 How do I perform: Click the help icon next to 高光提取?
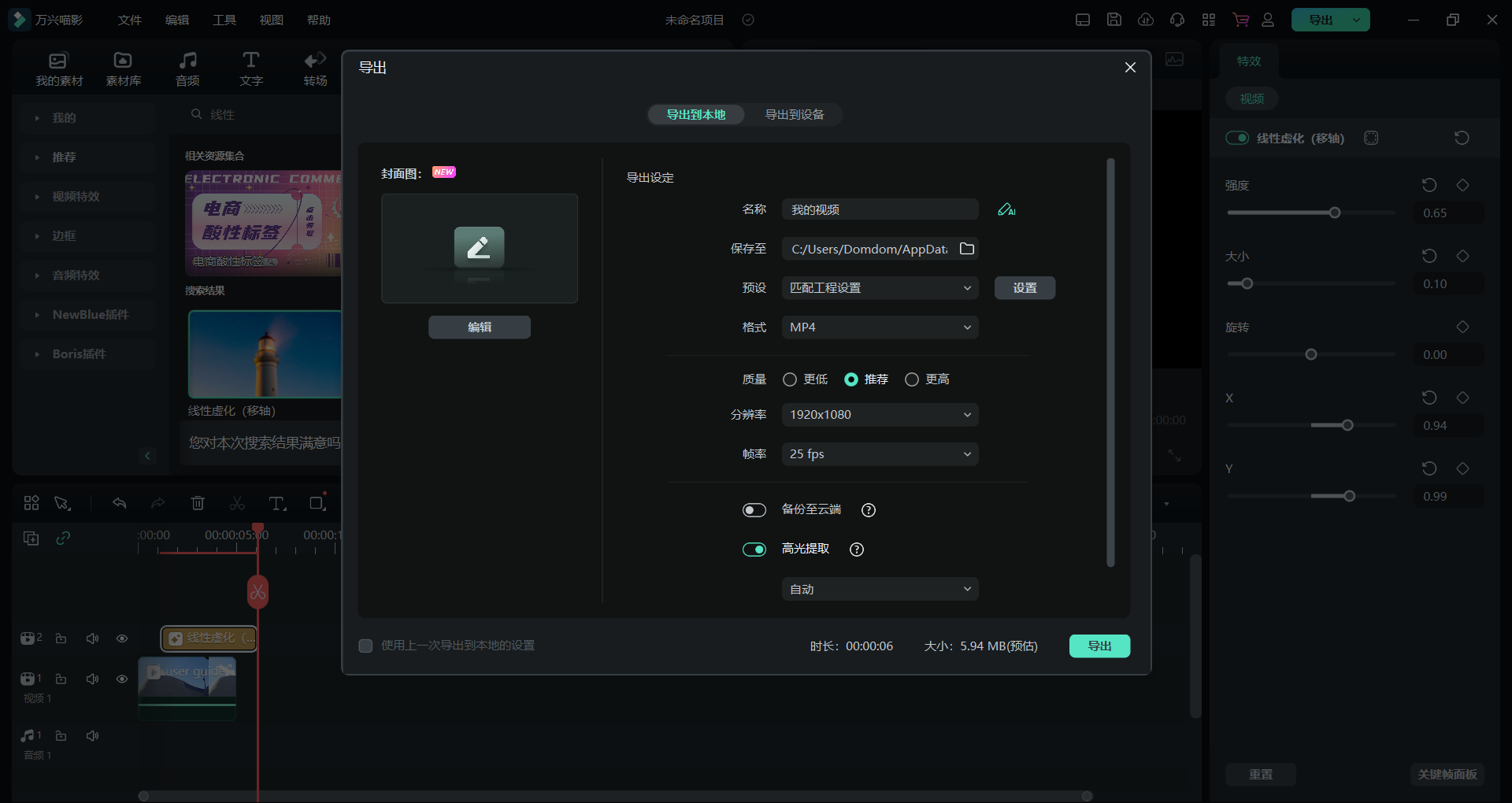click(x=857, y=550)
